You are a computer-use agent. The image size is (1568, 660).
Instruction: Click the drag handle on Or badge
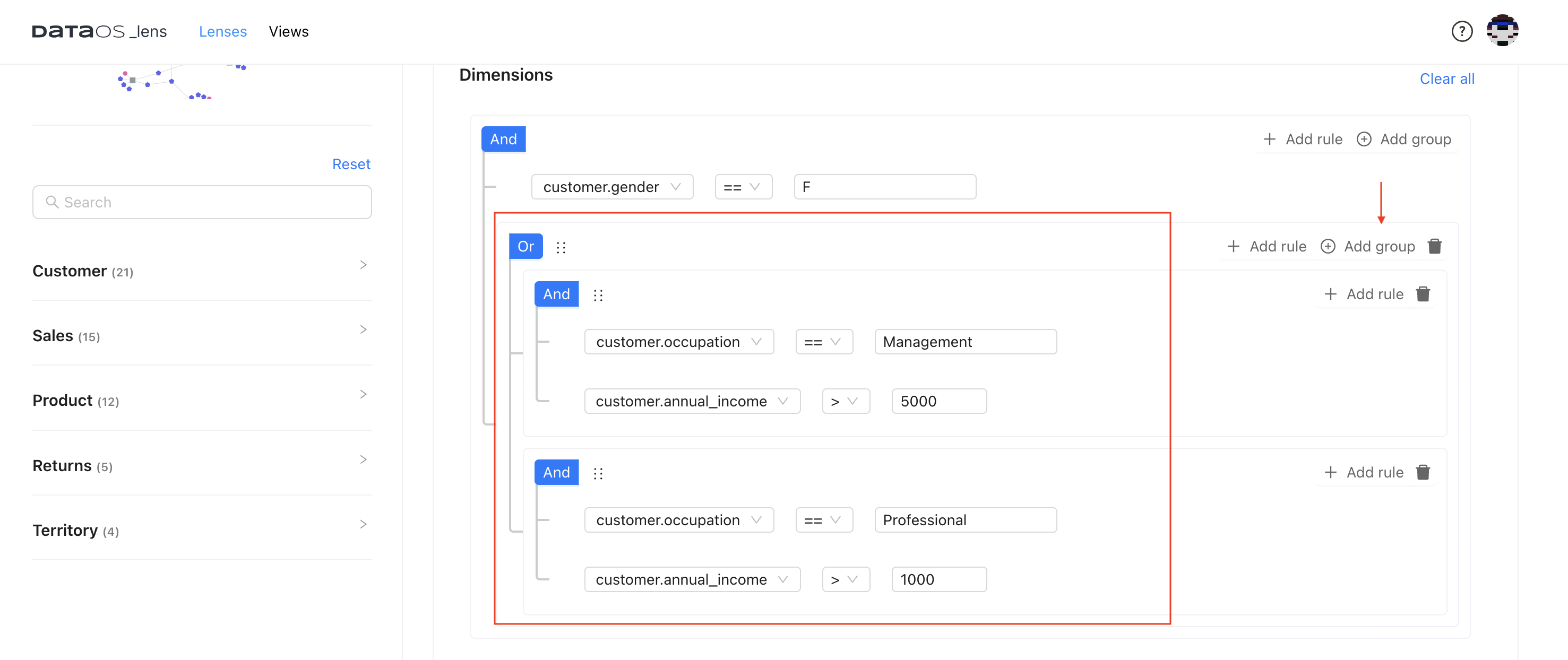coord(559,246)
